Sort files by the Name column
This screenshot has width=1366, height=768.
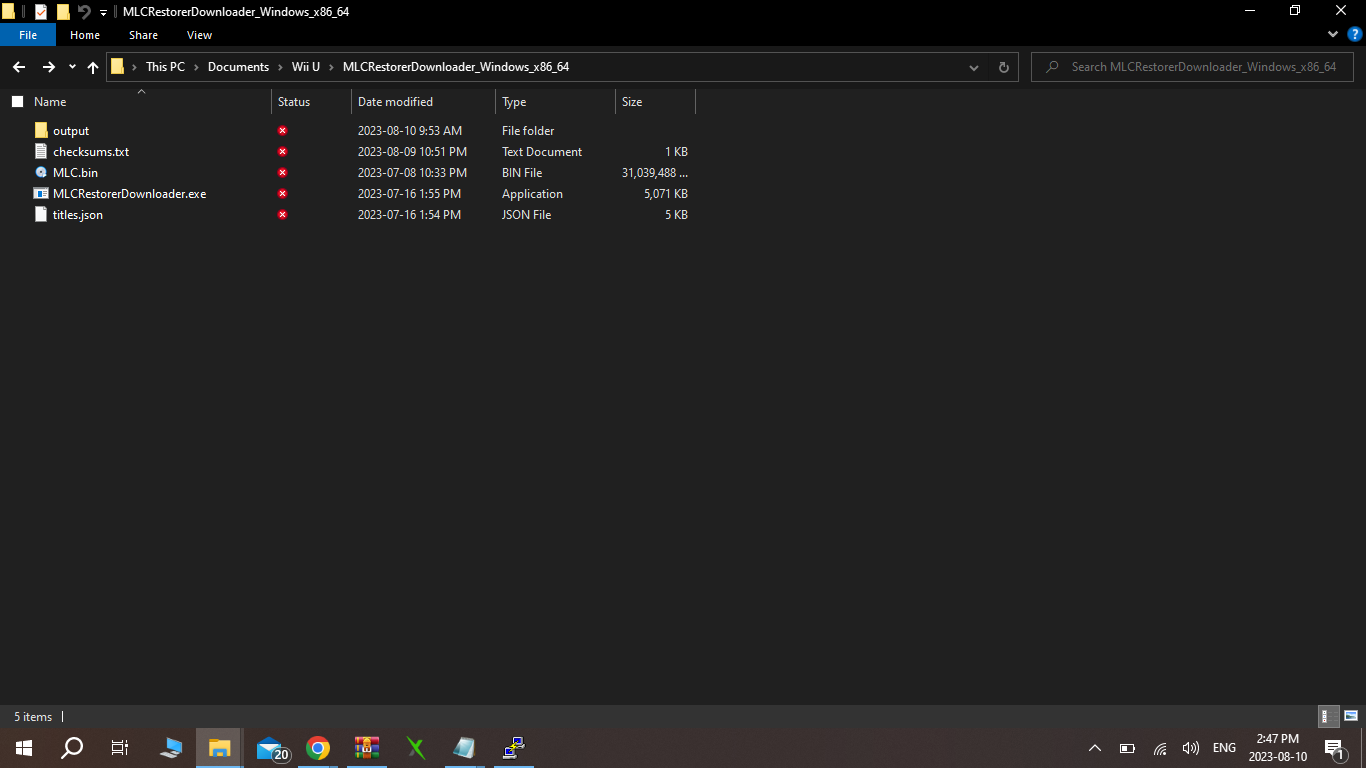50,102
